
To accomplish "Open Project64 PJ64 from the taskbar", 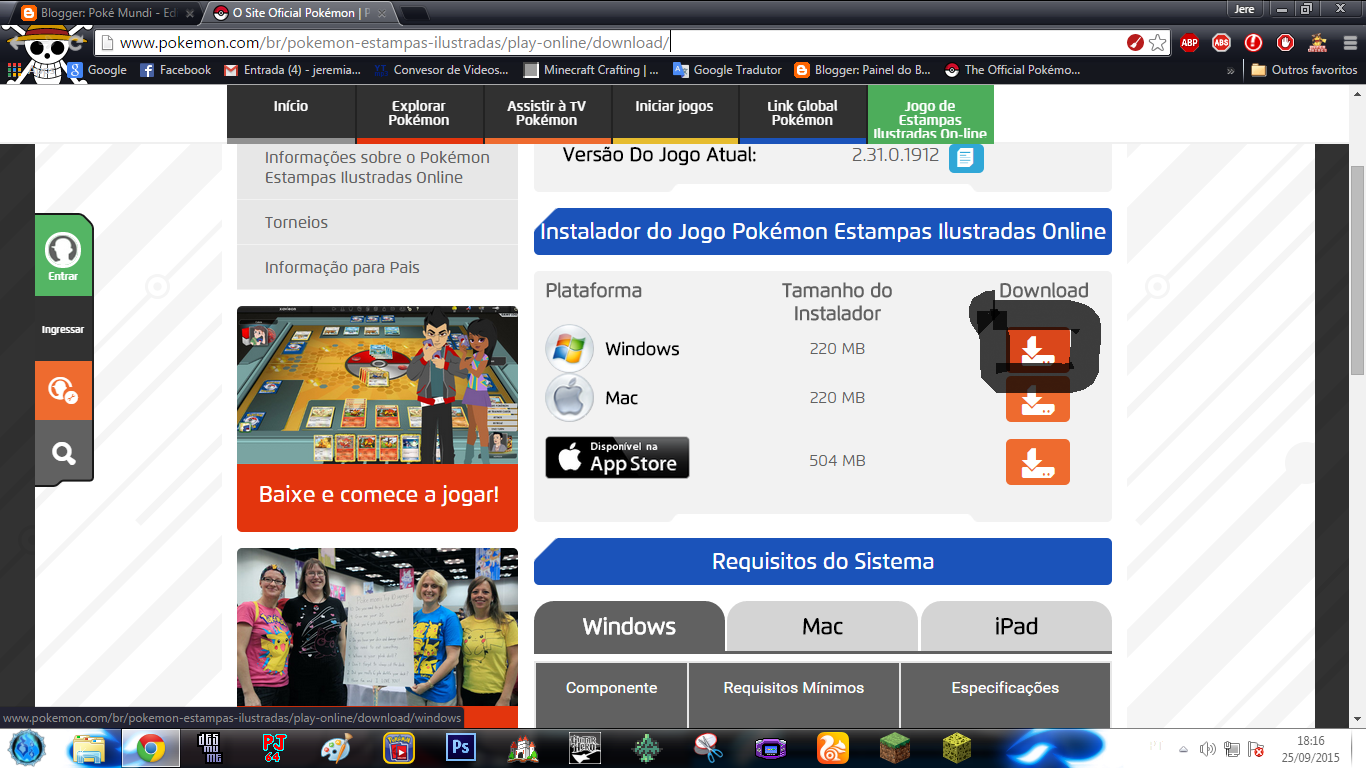I will point(275,747).
